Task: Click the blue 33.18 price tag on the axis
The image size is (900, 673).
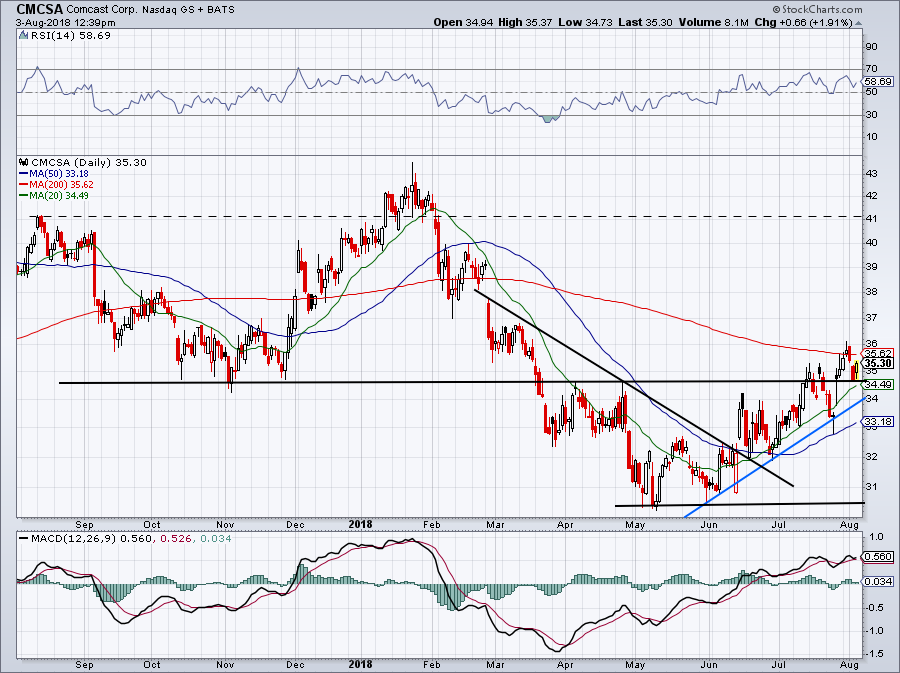Action: point(879,422)
